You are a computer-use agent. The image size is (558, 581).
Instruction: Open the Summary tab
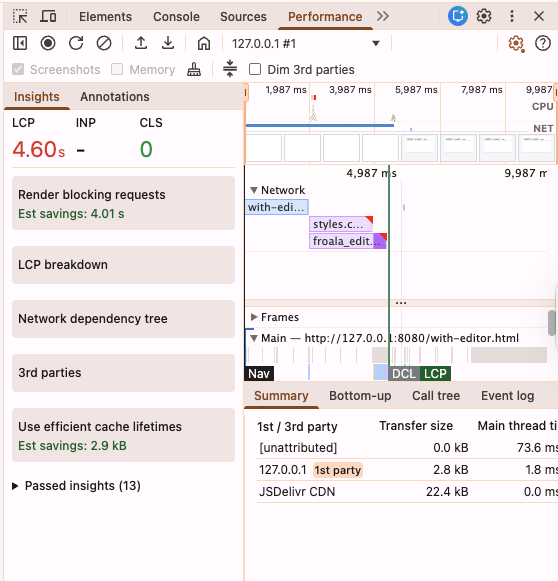click(281, 396)
